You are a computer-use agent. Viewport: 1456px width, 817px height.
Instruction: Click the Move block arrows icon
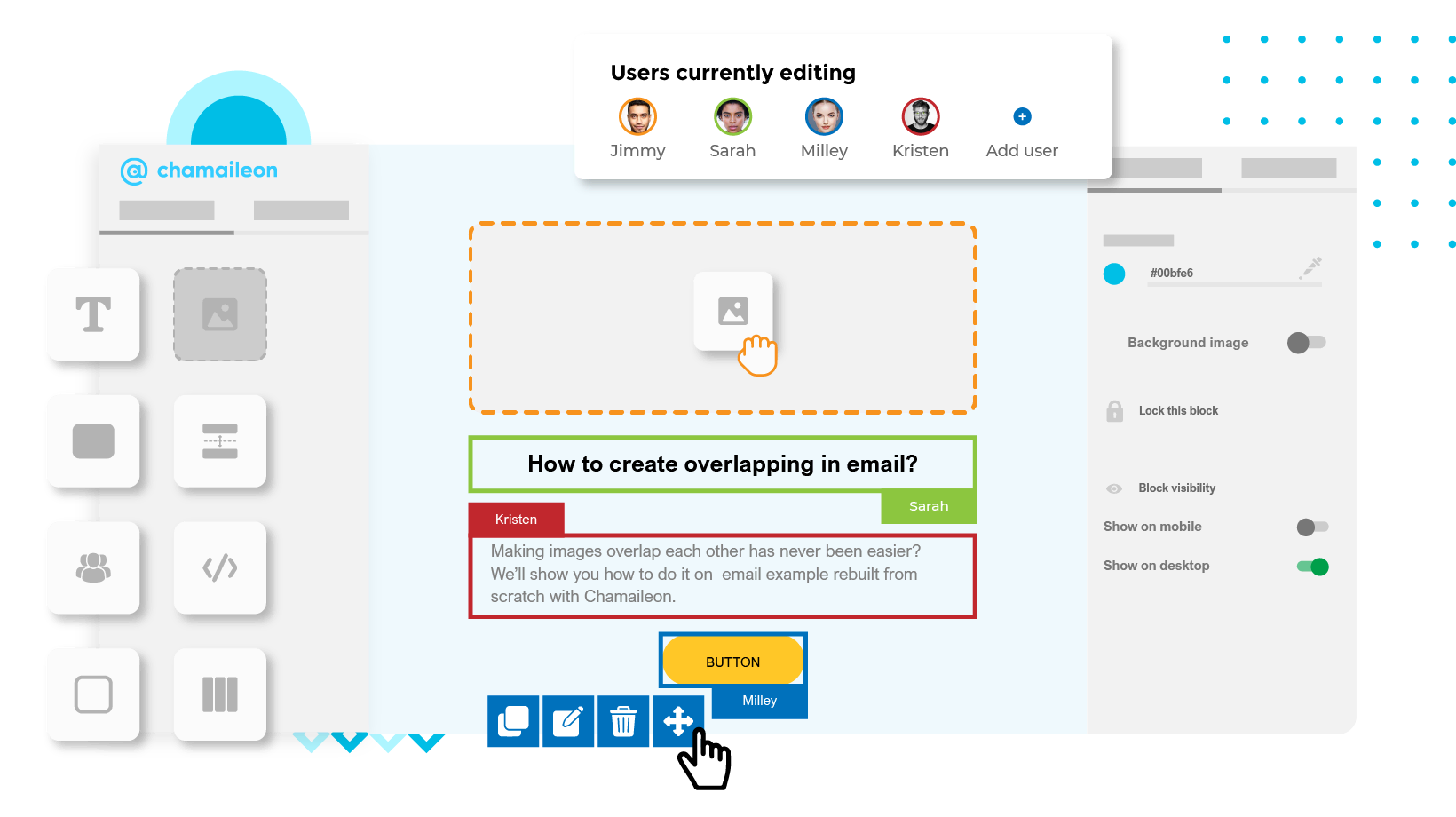pos(680,722)
